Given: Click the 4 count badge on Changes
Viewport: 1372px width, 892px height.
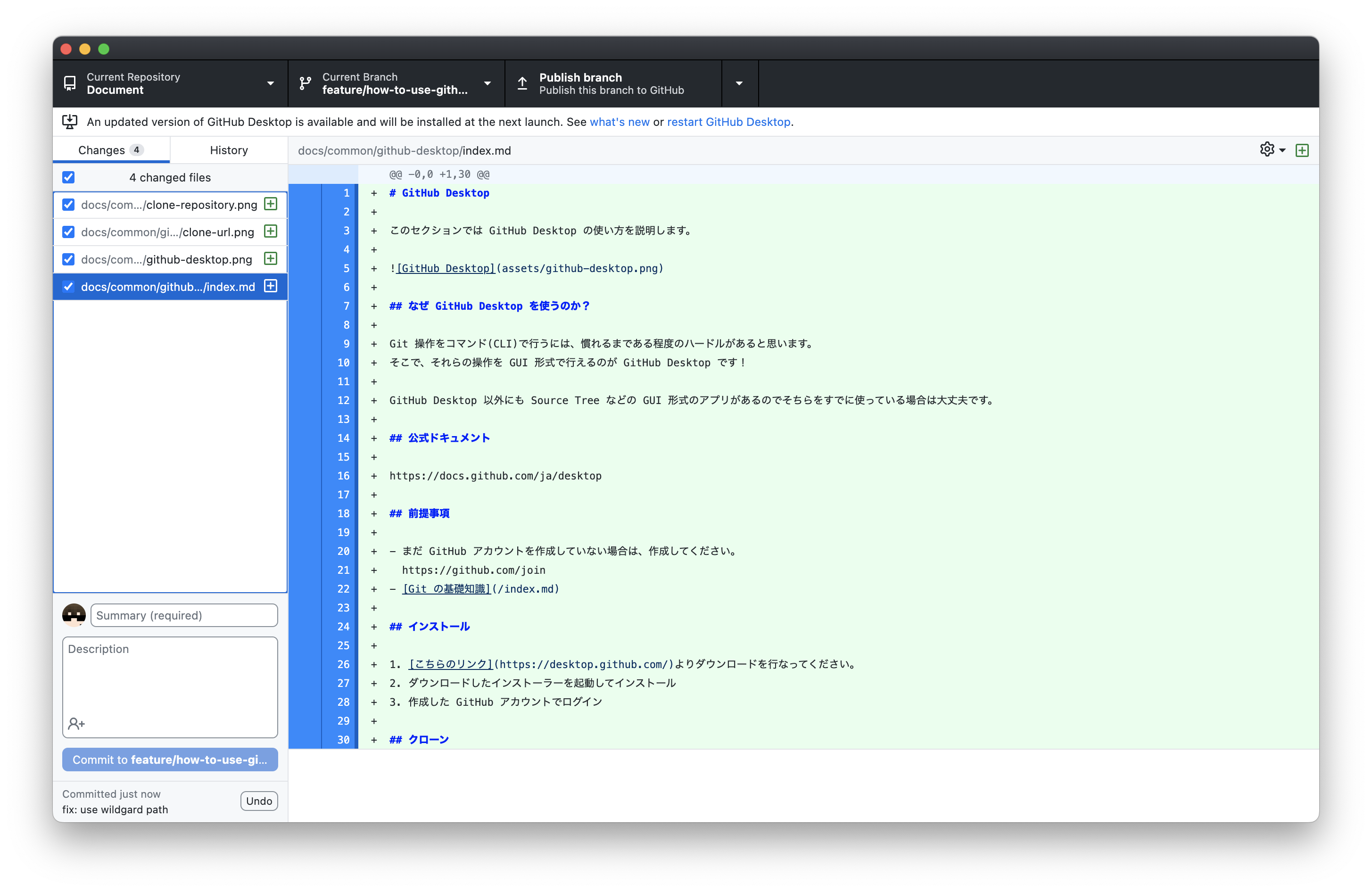Looking at the screenshot, I should [x=137, y=150].
